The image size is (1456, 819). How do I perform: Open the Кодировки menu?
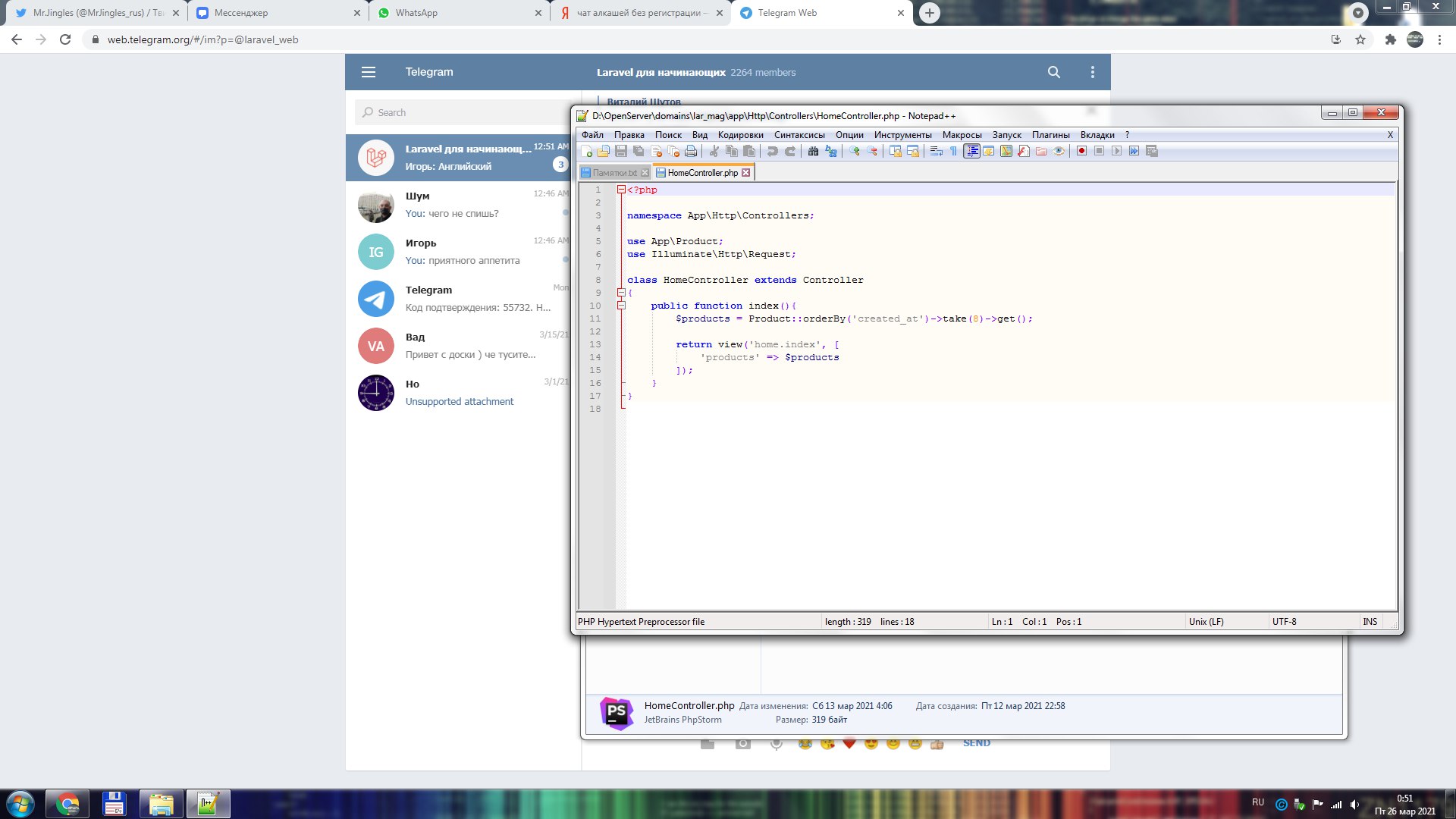[x=740, y=135]
